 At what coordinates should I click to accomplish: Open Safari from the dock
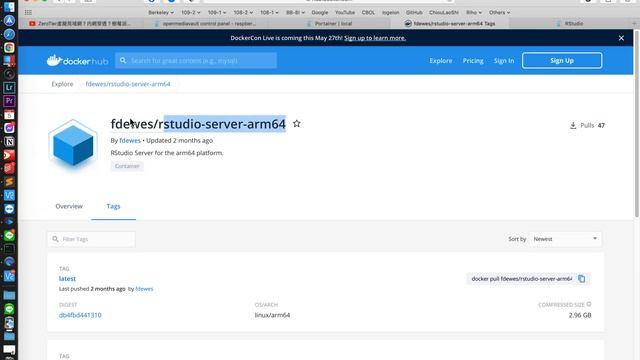point(9,34)
